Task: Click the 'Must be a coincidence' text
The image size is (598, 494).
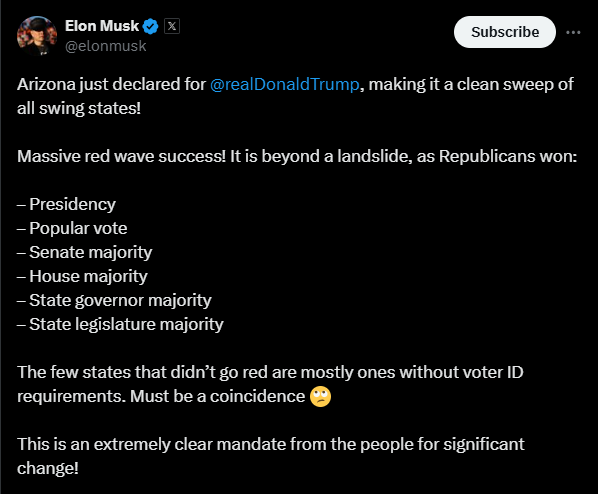Action: [x=217, y=396]
